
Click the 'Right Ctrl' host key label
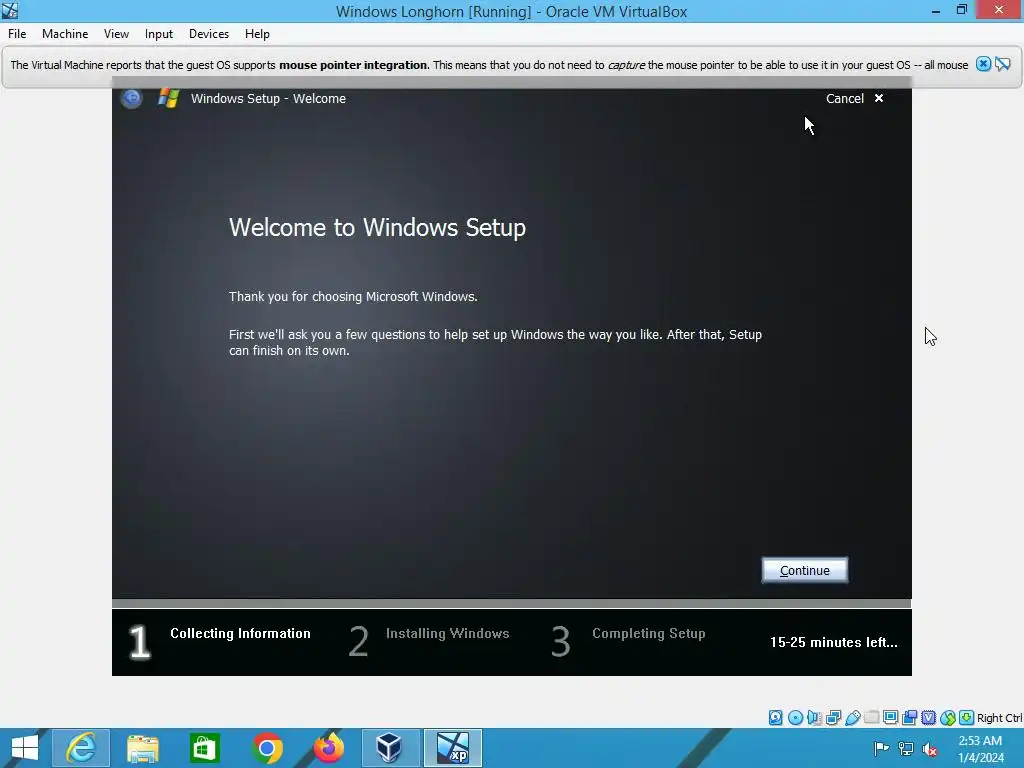click(999, 718)
